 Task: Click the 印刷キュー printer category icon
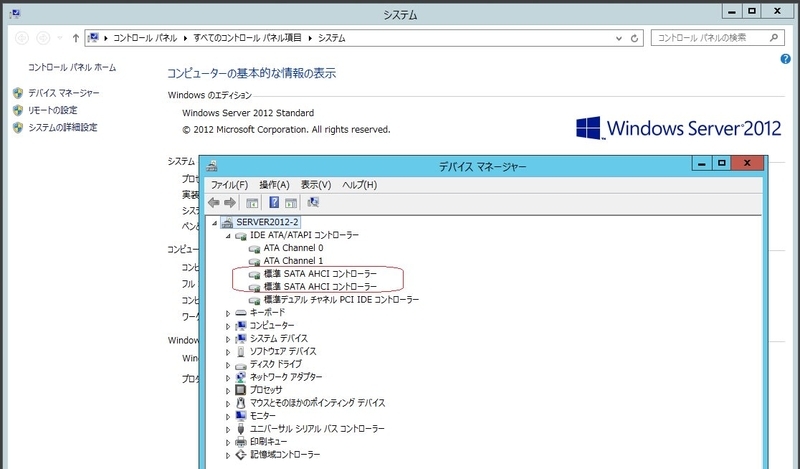(241, 441)
